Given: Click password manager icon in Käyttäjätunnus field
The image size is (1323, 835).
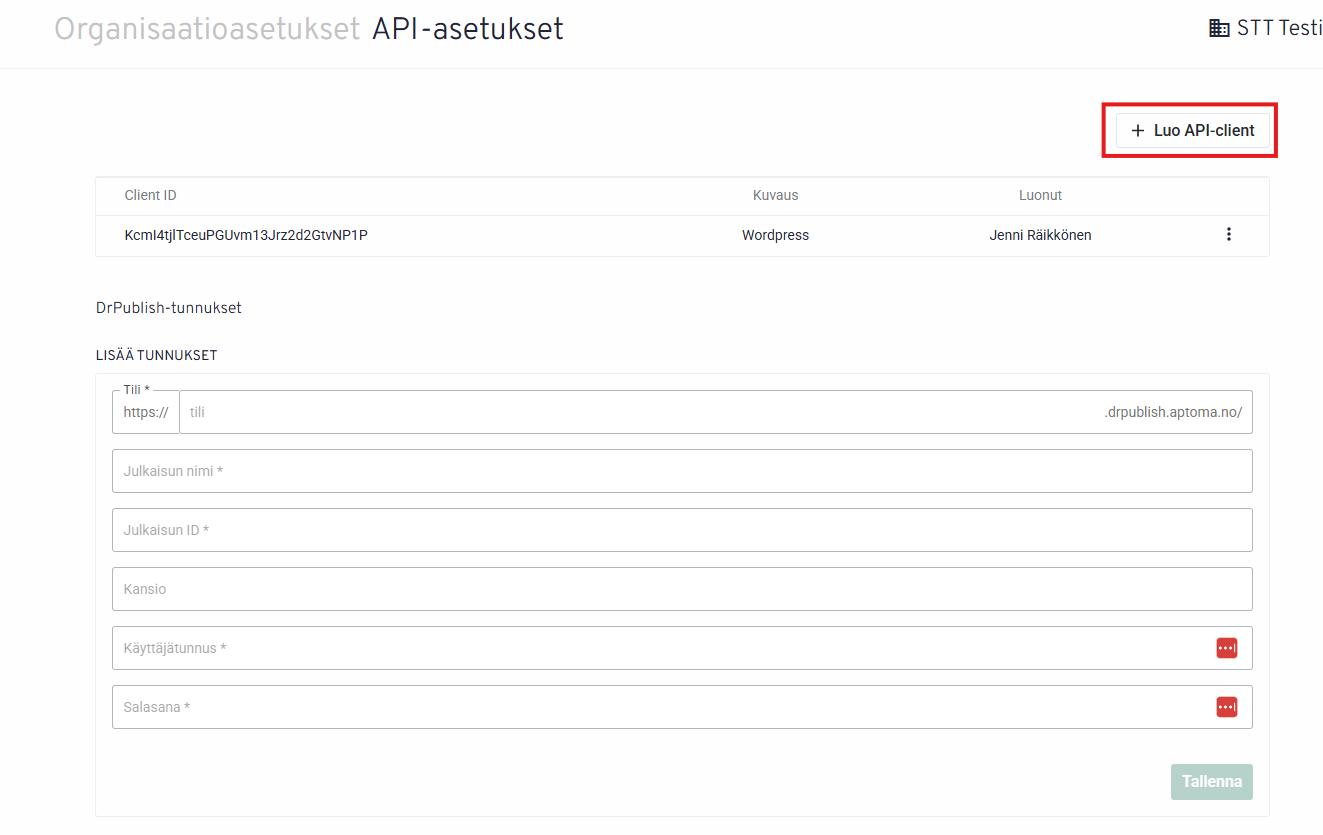Looking at the screenshot, I should (x=1226, y=648).
